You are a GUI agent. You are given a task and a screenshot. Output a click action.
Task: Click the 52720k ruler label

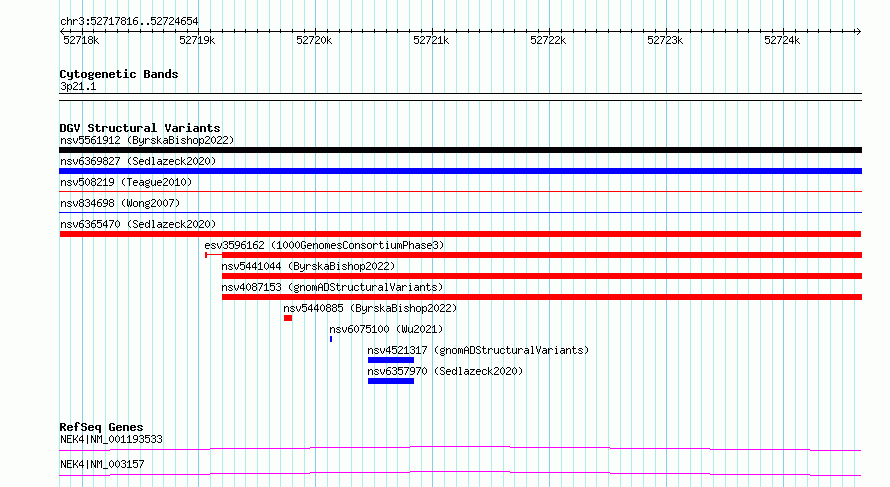[x=314, y=40]
